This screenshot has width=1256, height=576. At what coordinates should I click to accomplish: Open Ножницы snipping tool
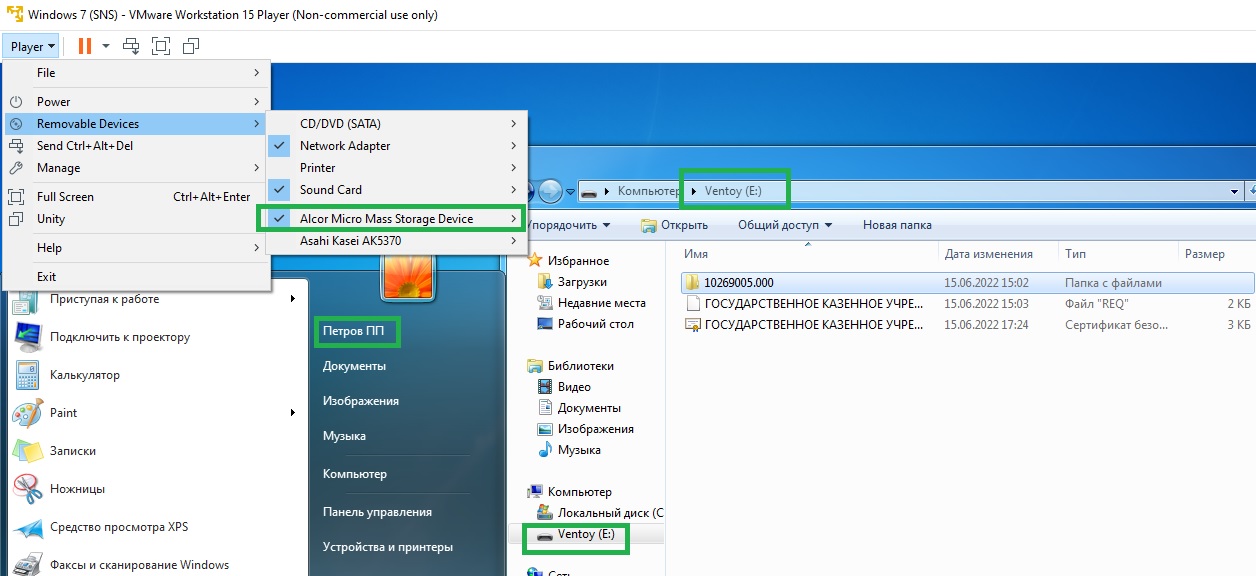click(77, 489)
